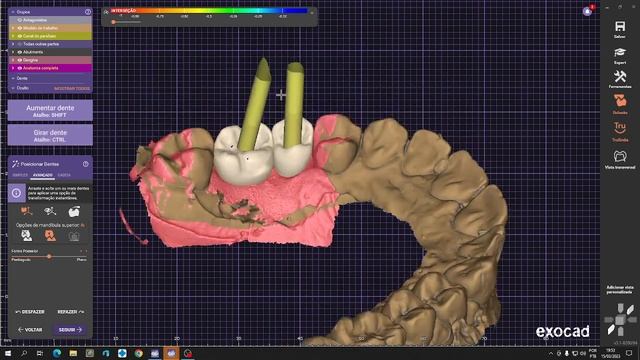Open notification avatar icon at top
The width and height of the screenshot is (640, 360).
[587, 11]
